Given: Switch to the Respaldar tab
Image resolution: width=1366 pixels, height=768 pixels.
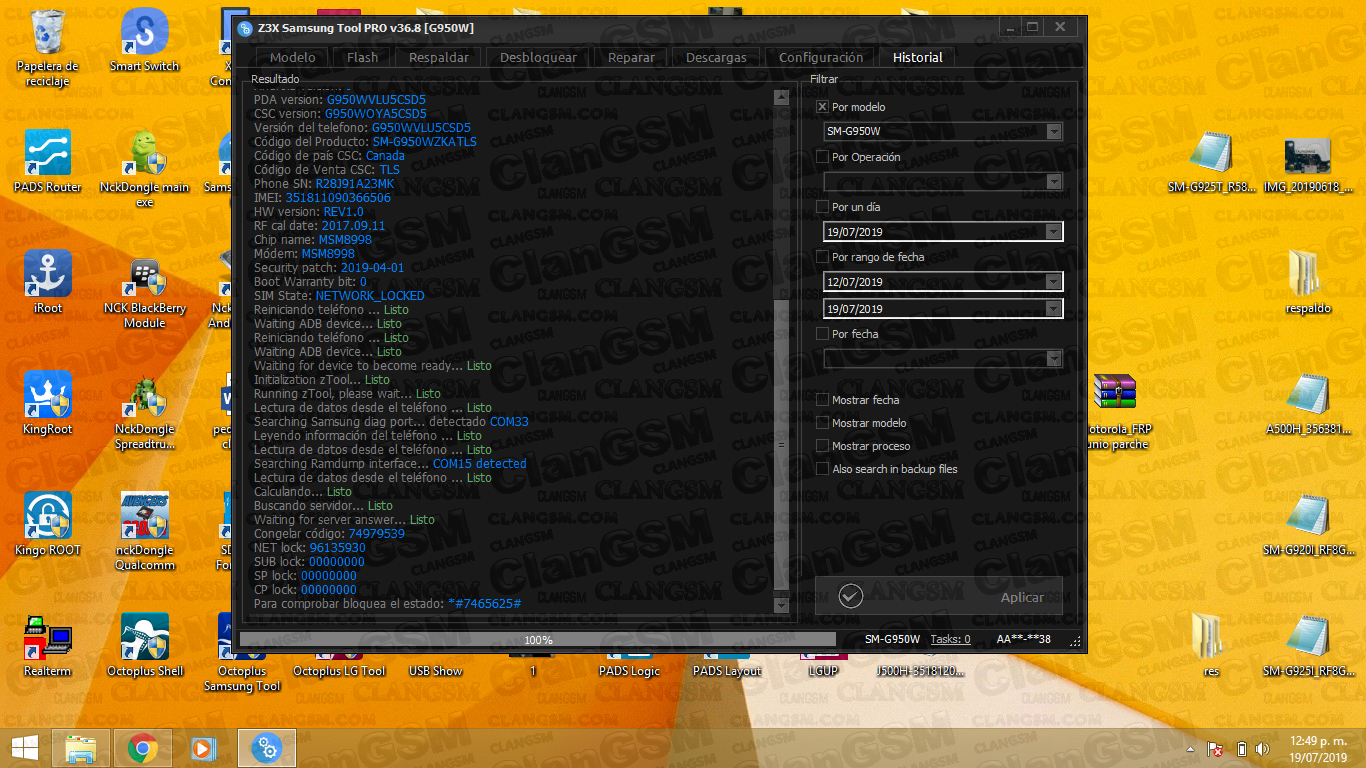Looking at the screenshot, I should tap(439, 58).
